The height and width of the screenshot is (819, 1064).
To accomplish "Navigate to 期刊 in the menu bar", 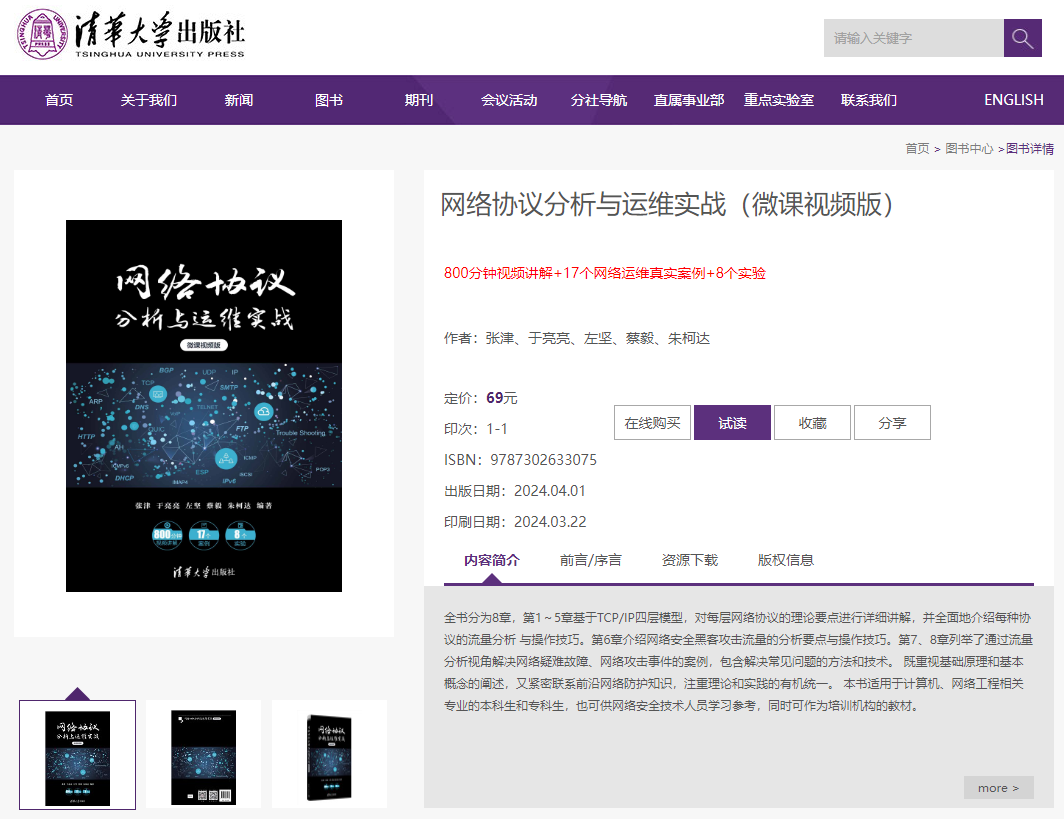I will [419, 100].
